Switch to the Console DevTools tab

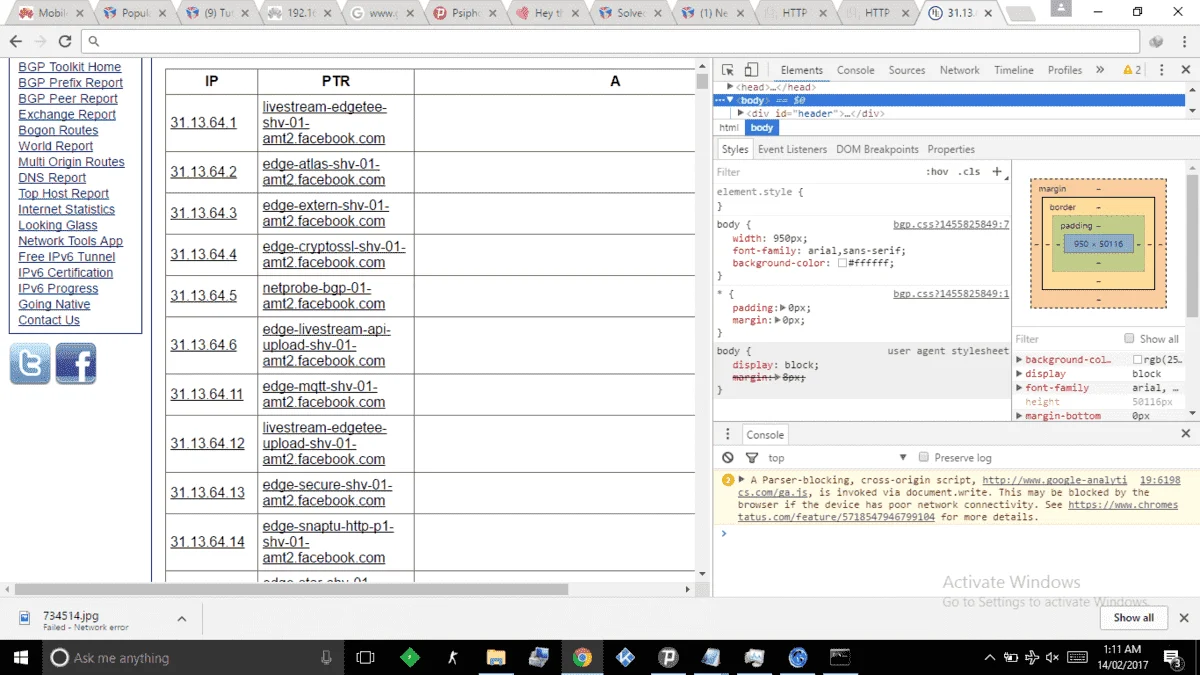tap(856, 70)
